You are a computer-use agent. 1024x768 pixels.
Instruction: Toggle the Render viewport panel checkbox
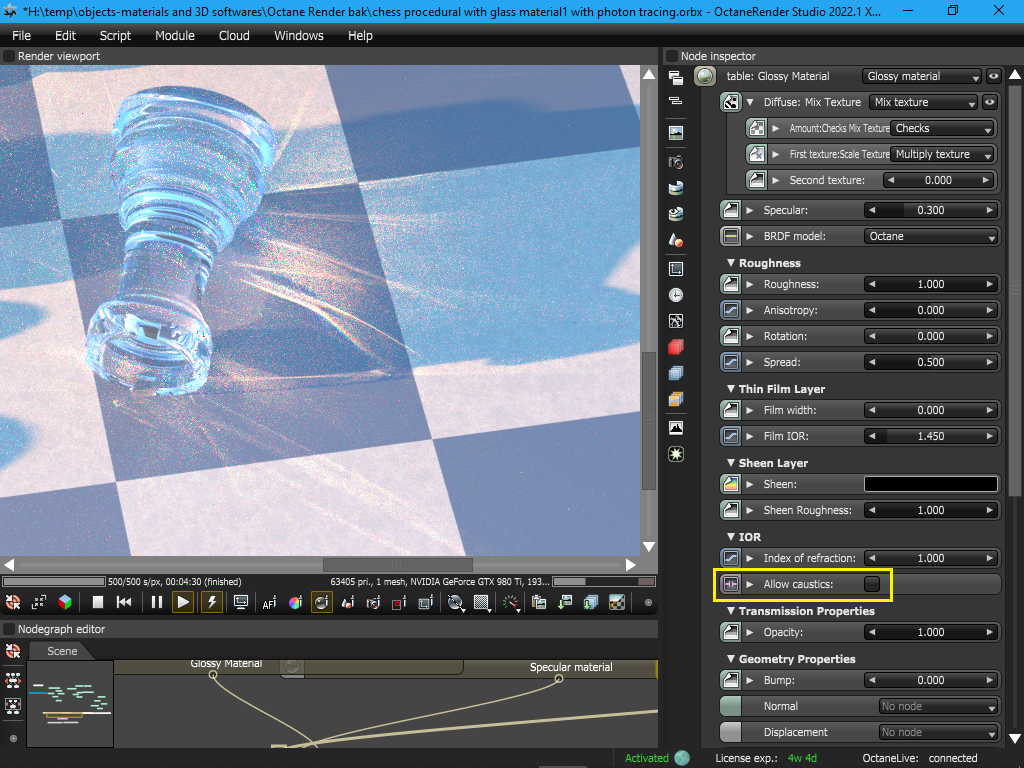pos(9,56)
